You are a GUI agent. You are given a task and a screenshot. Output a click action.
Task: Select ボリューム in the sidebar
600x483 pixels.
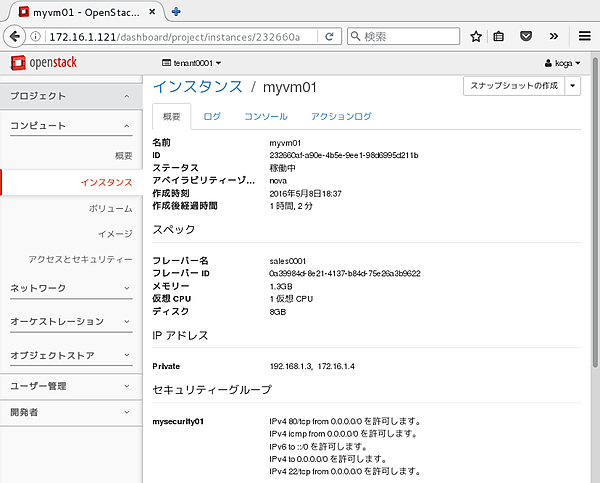coord(110,208)
